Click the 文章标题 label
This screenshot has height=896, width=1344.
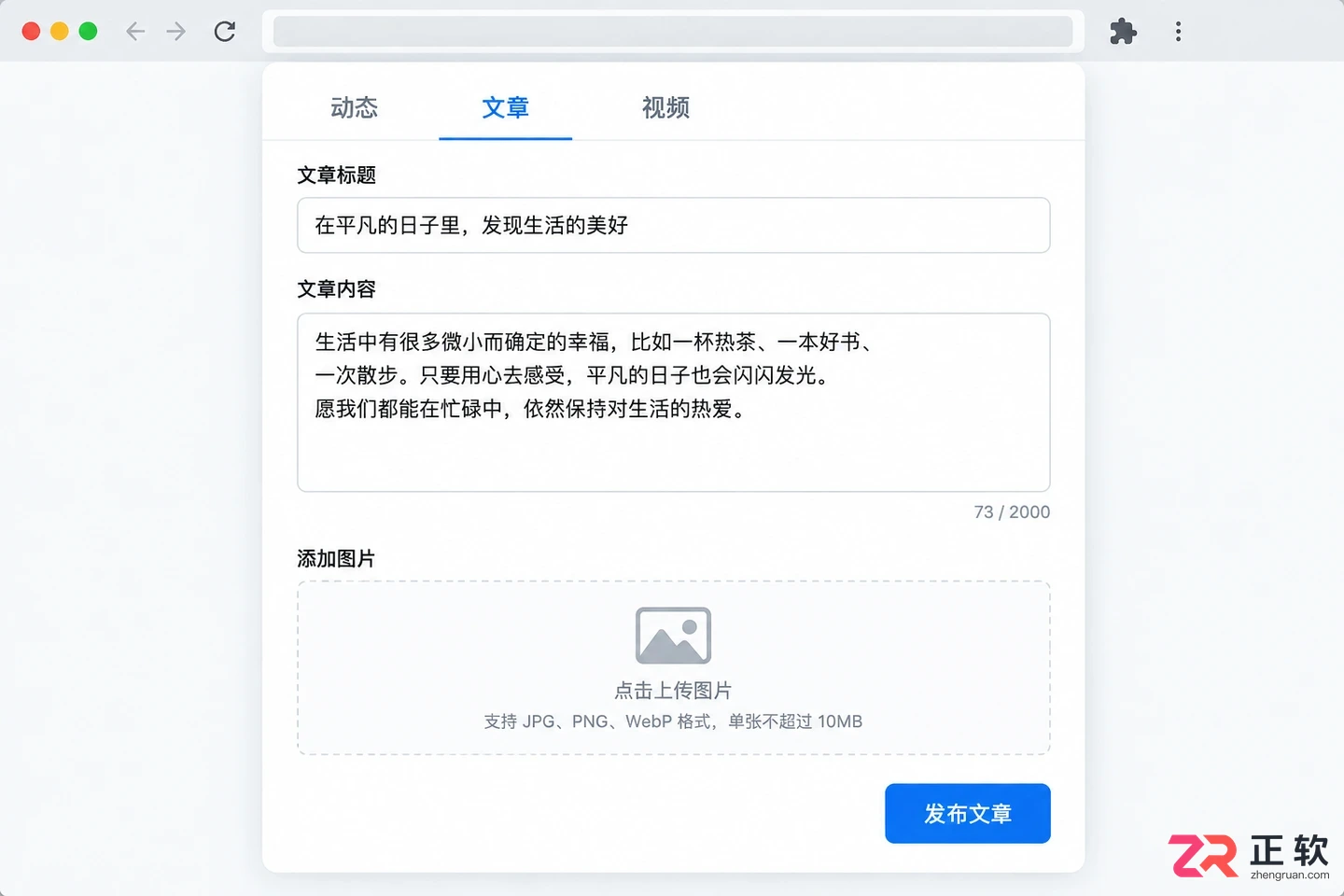[x=336, y=175]
